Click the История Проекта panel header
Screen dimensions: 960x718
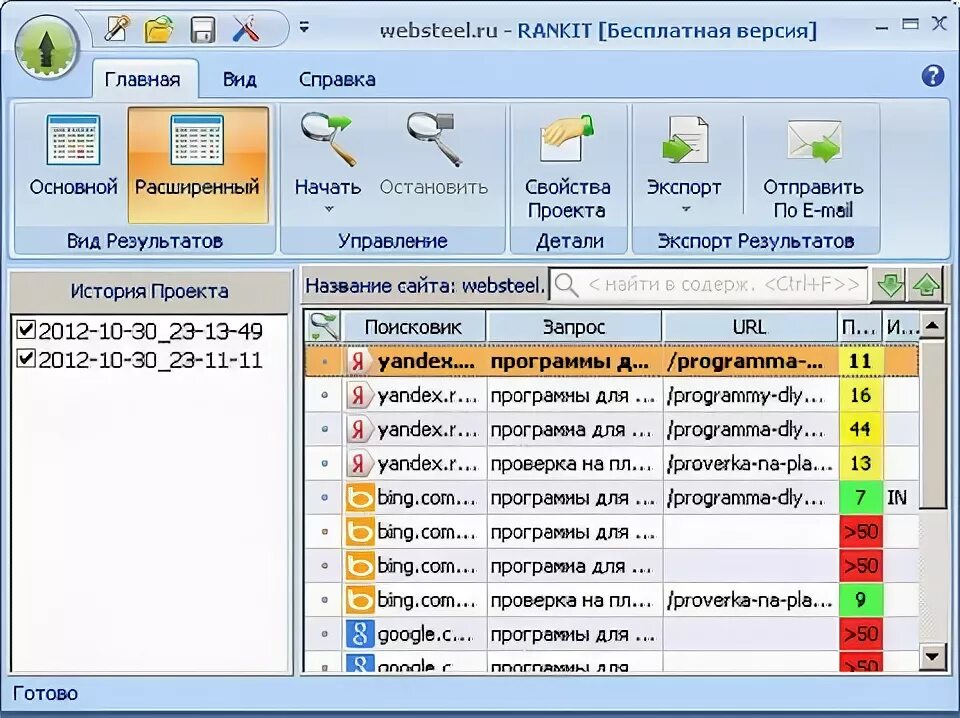tap(150, 291)
